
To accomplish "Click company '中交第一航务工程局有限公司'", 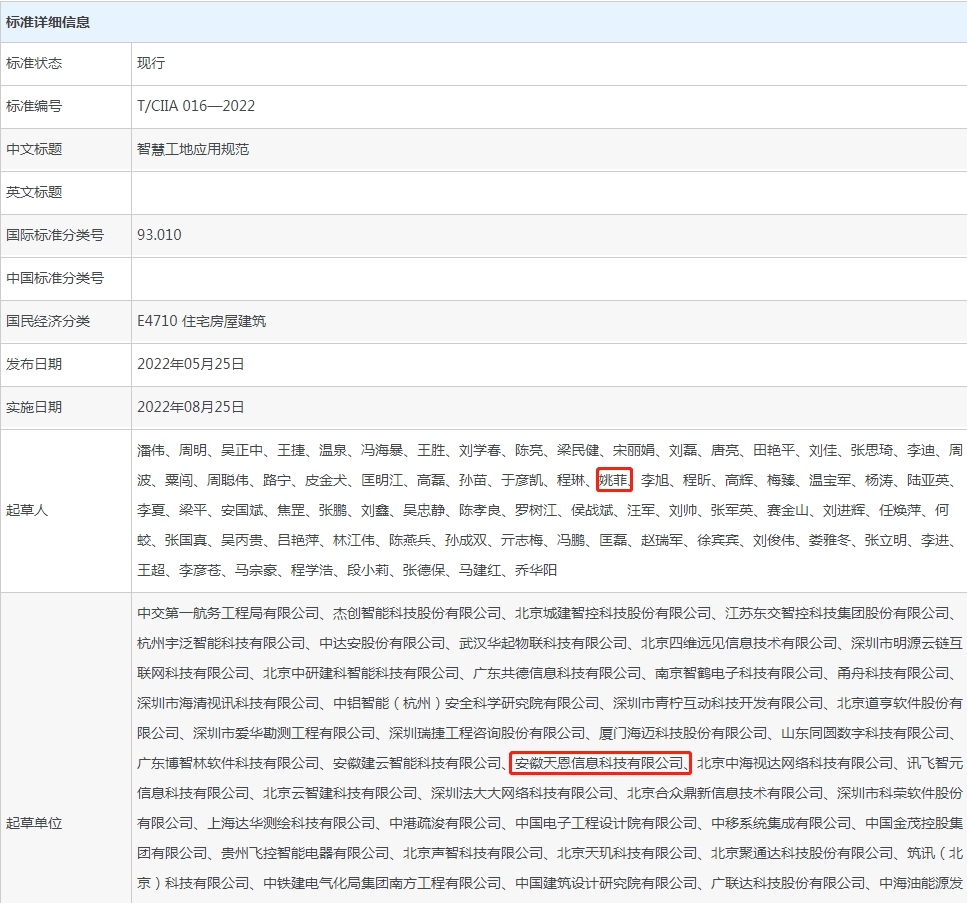I will (x=228, y=613).
